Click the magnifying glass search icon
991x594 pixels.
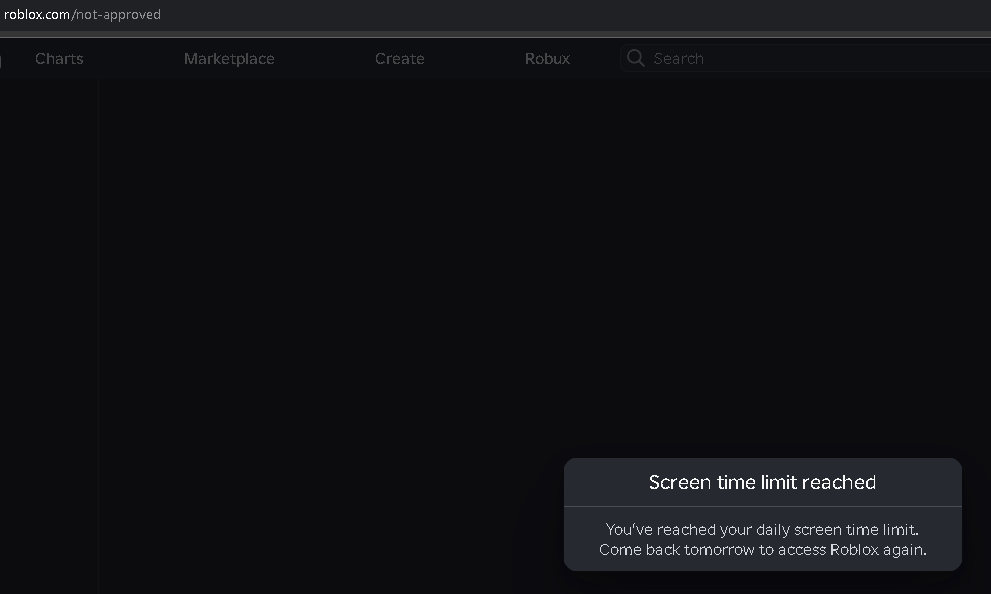(636, 58)
